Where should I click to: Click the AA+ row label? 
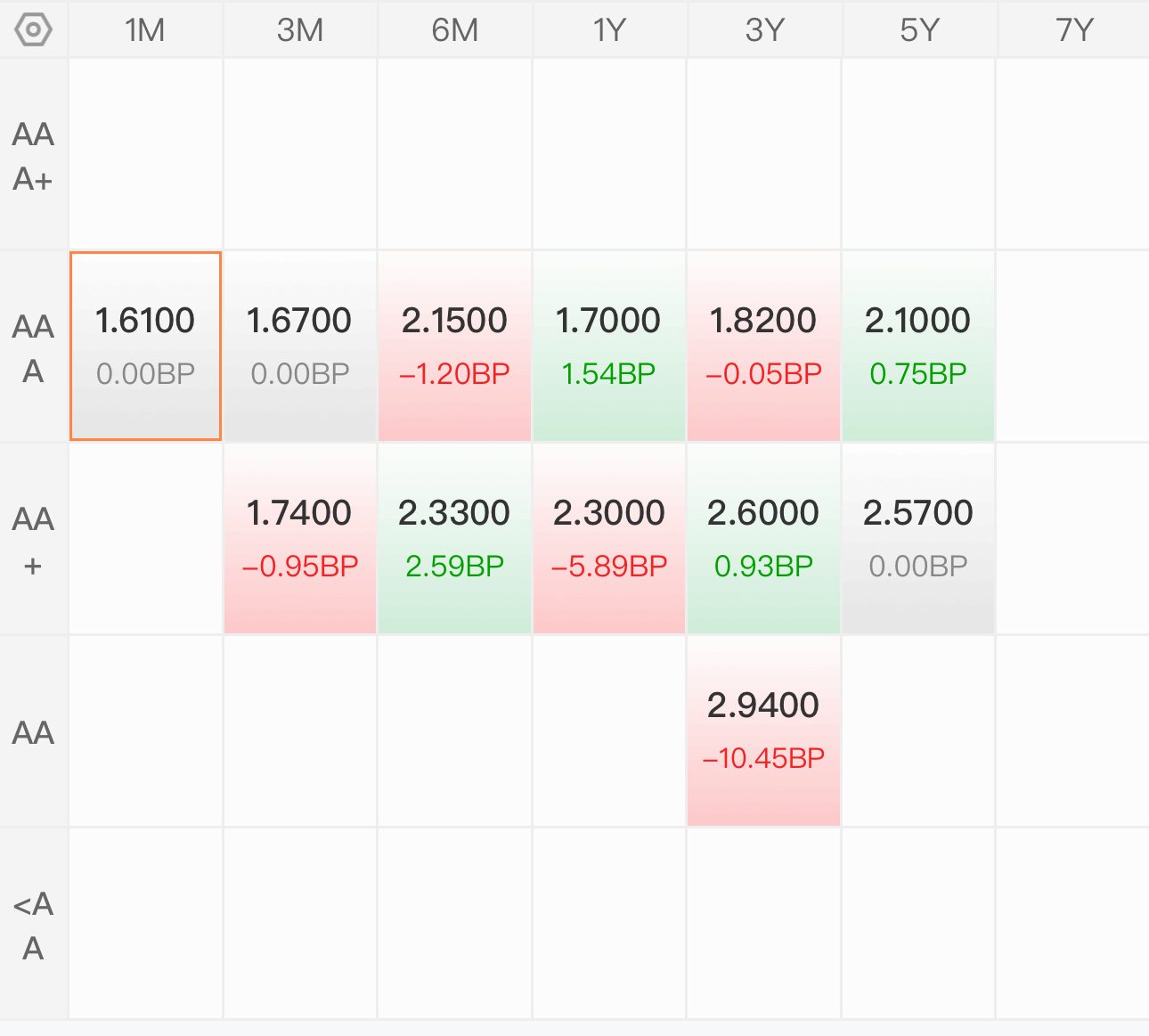click(x=34, y=540)
